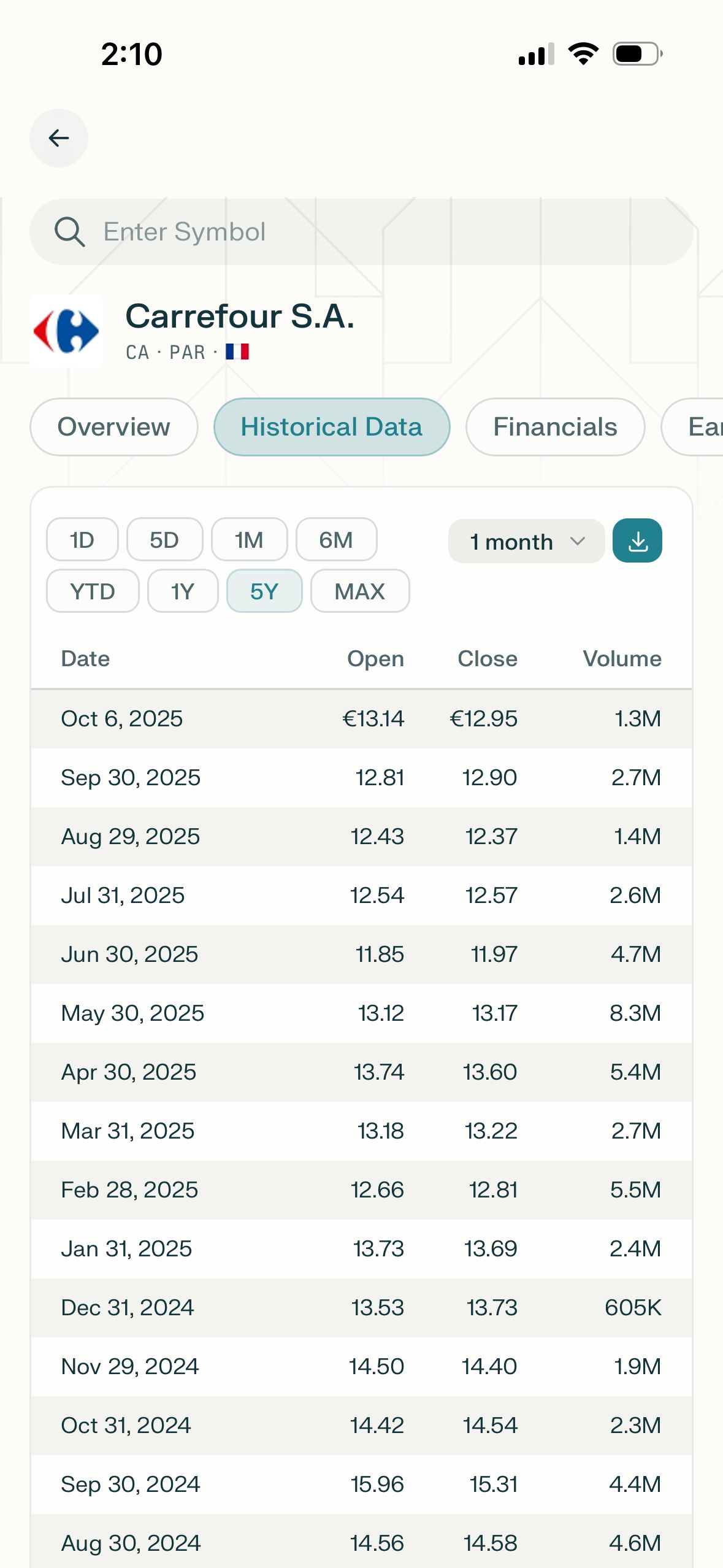Open the Financials tab
This screenshot has width=723, height=1568.
point(555,427)
